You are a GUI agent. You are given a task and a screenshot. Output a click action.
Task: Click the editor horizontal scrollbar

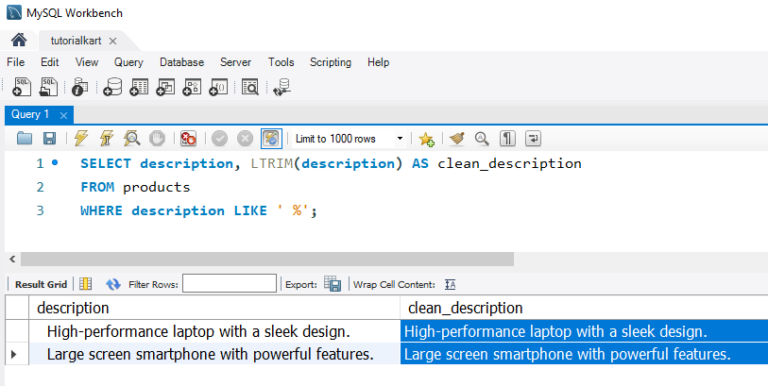click(x=267, y=259)
